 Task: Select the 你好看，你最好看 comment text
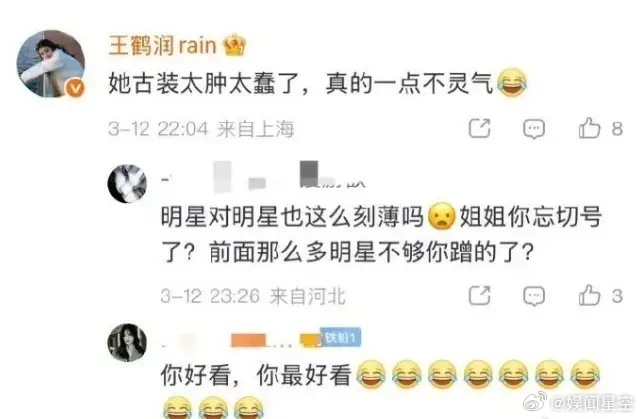tap(256, 374)
